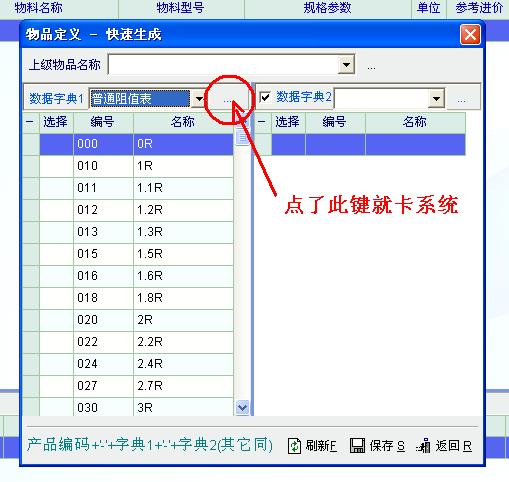
Task: Click the 编号 column header in the left table
Action: (x=103, y=122)
